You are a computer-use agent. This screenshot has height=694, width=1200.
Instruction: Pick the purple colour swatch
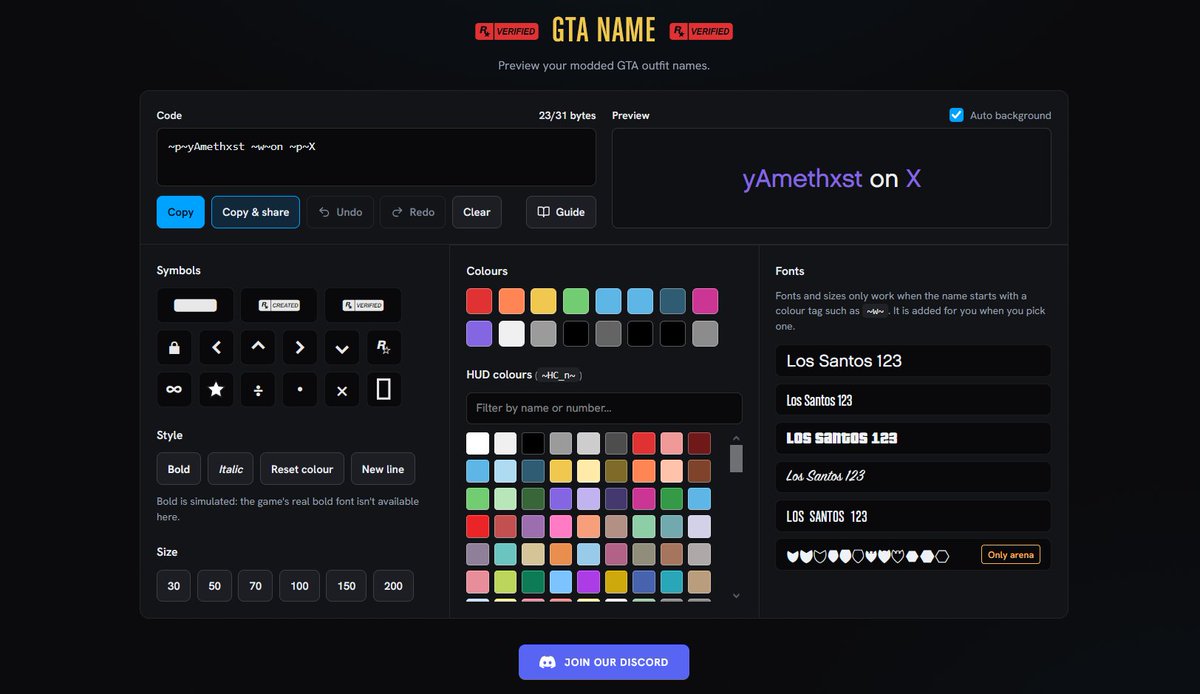pos(479,334)
